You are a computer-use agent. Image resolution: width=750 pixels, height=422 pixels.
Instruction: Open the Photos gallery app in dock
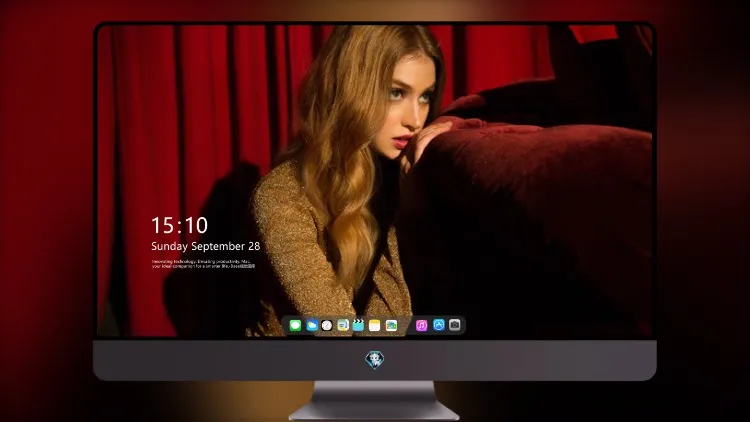pyautogui.click(x=391, y=325)
